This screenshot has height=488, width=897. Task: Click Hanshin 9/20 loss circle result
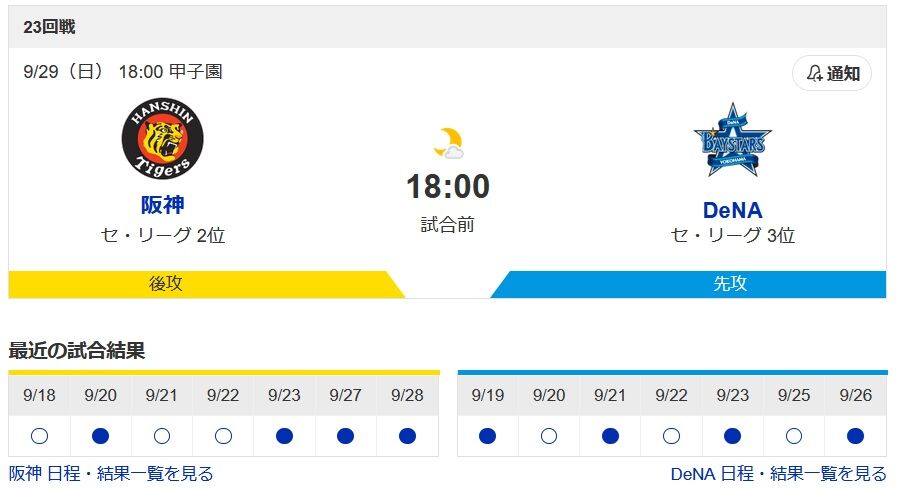tap(100, 436)
